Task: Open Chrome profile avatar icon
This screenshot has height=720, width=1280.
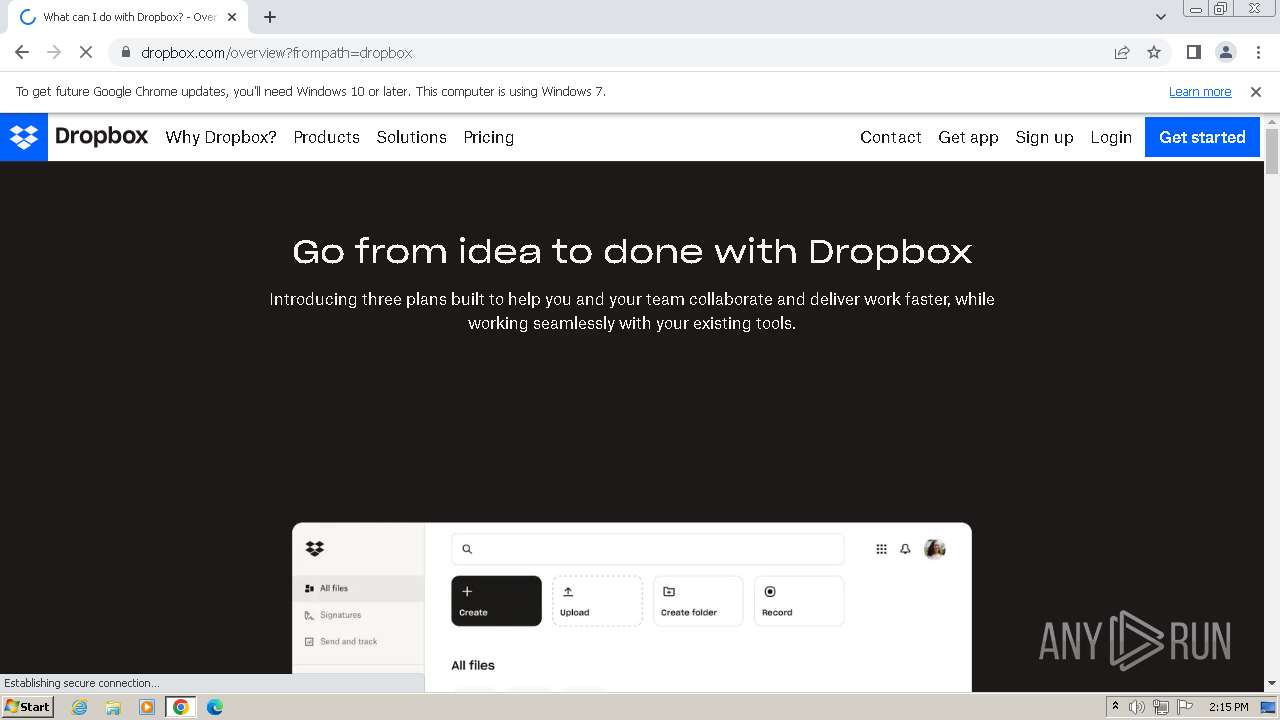Action: click(x=1225, y=53)
